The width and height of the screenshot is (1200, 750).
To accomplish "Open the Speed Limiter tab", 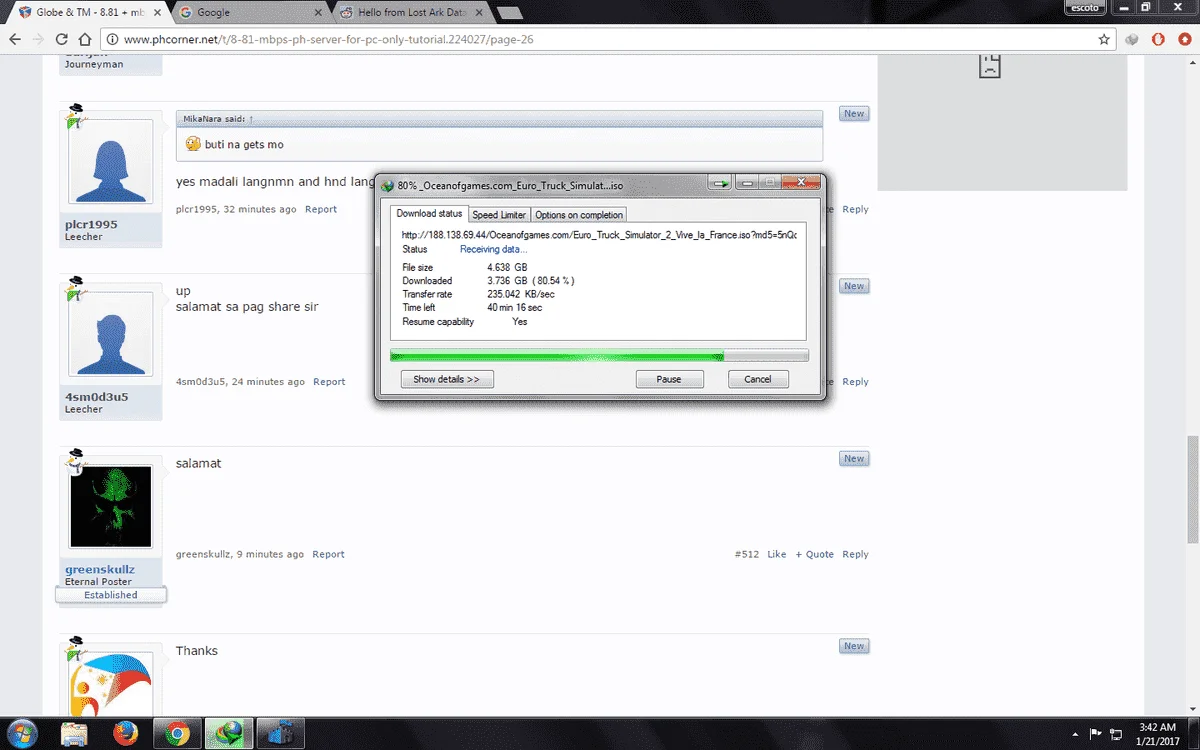I will (x=499, y=215).
